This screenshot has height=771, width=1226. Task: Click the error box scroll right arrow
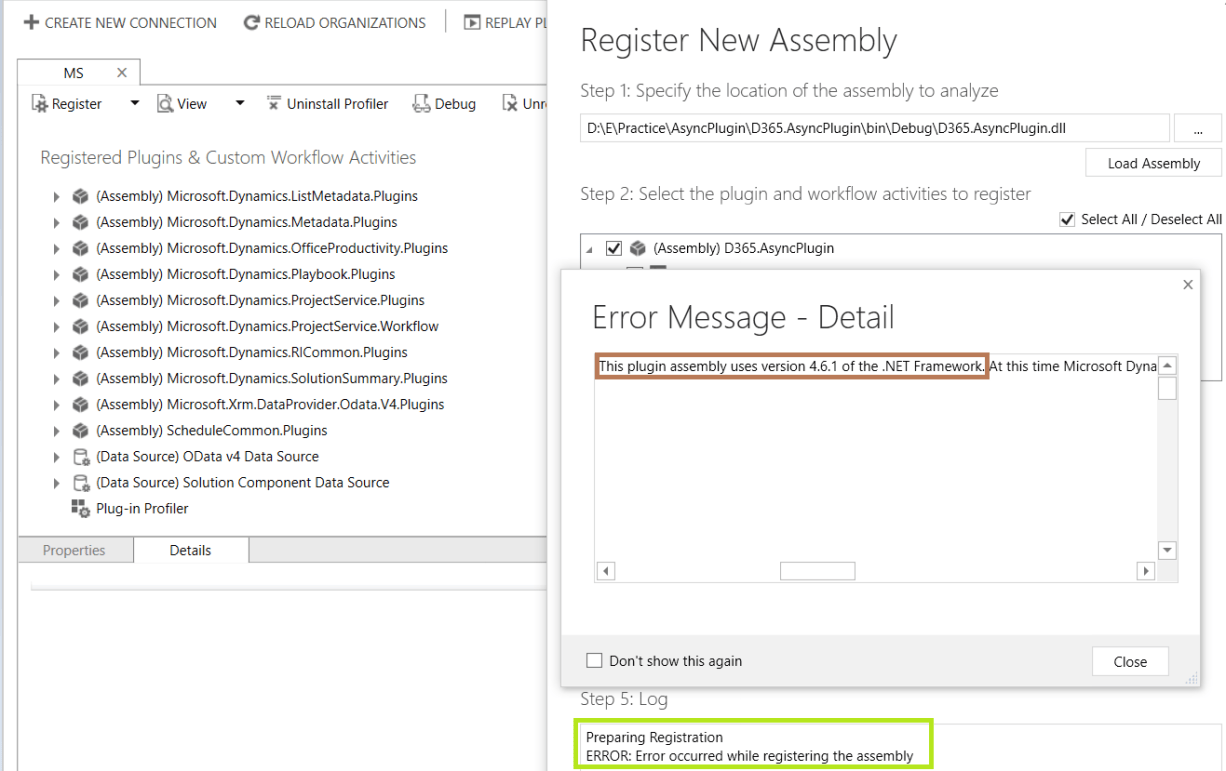tap(1146, 571)
